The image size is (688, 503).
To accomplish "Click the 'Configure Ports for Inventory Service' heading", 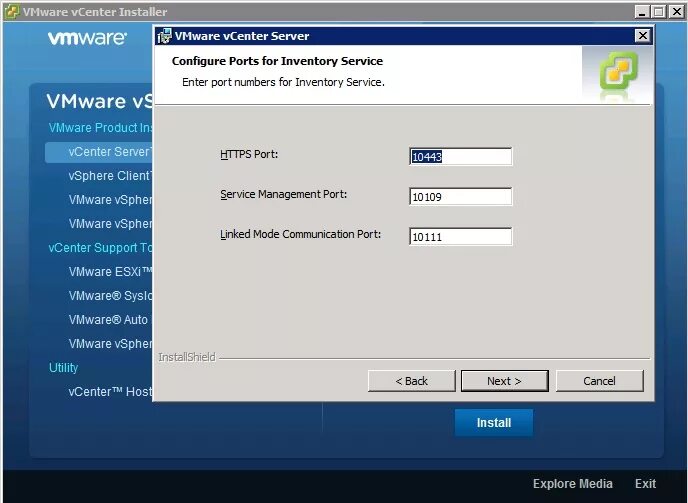I will point(277,61).
